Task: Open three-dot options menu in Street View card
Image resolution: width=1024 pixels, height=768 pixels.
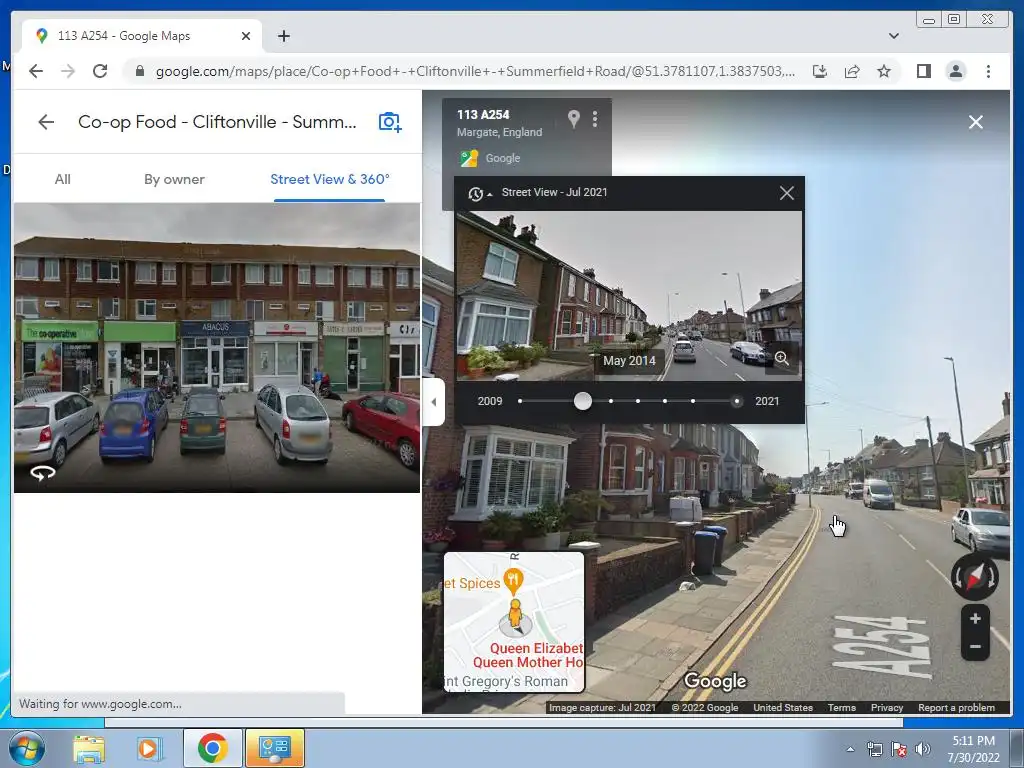Action: (x=595, y=119)
